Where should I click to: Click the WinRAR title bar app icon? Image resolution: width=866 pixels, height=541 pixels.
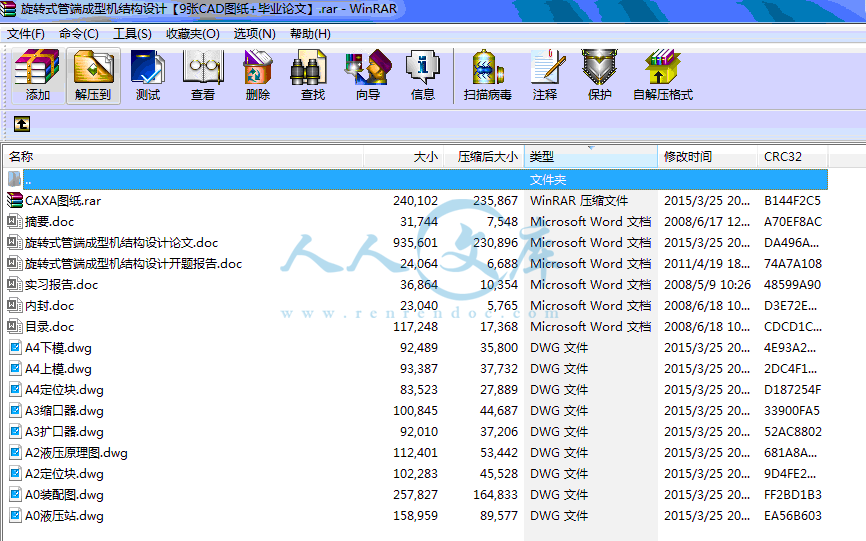point(8,8)
